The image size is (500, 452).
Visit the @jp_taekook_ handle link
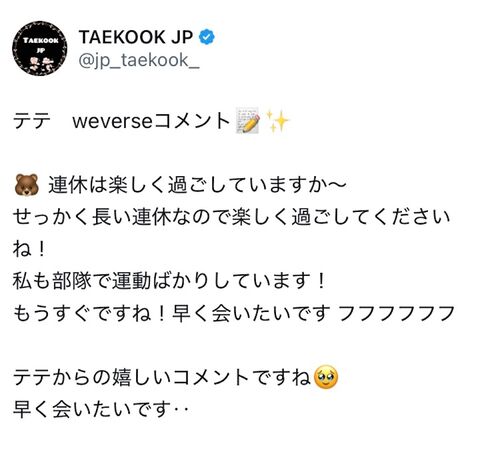(x=139, y=61)
